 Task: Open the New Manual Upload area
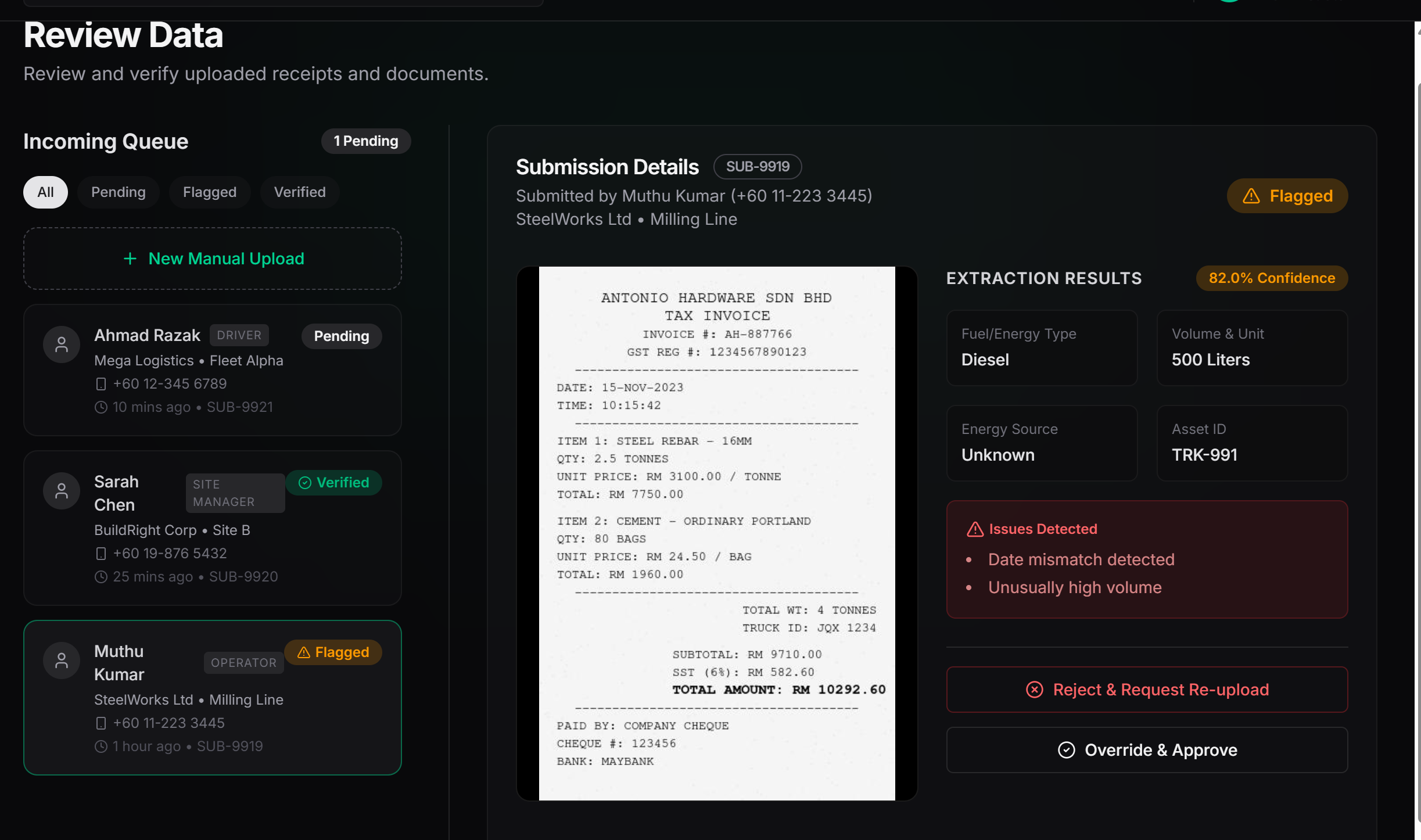pos(213,259)
